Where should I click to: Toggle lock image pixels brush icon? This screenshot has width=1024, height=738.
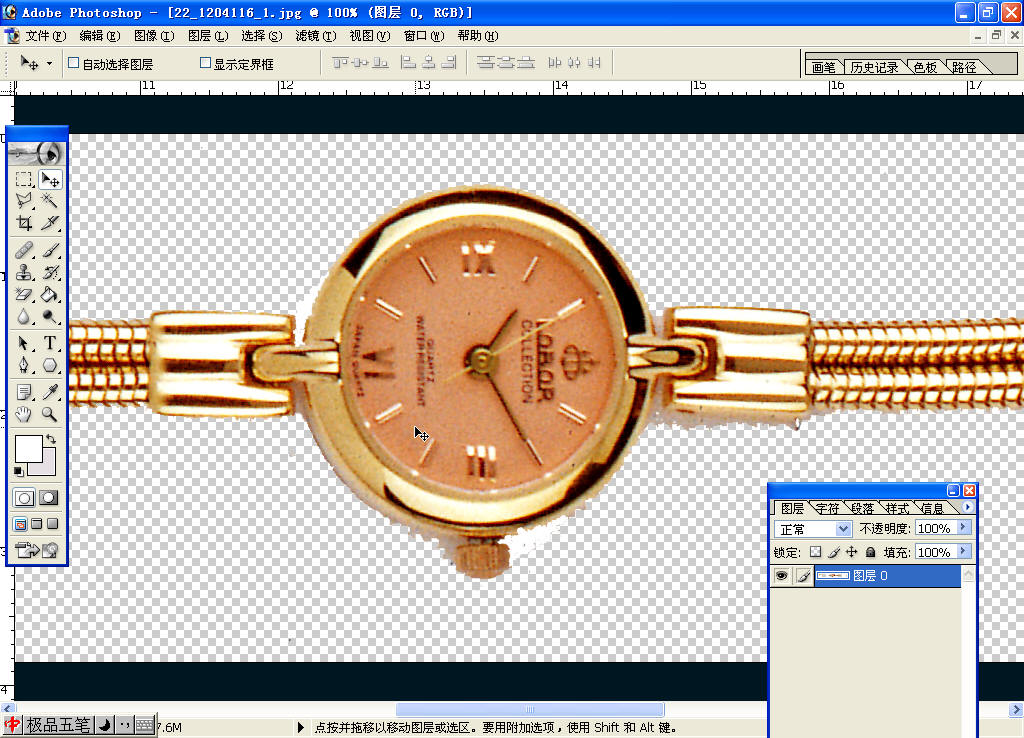833,552
